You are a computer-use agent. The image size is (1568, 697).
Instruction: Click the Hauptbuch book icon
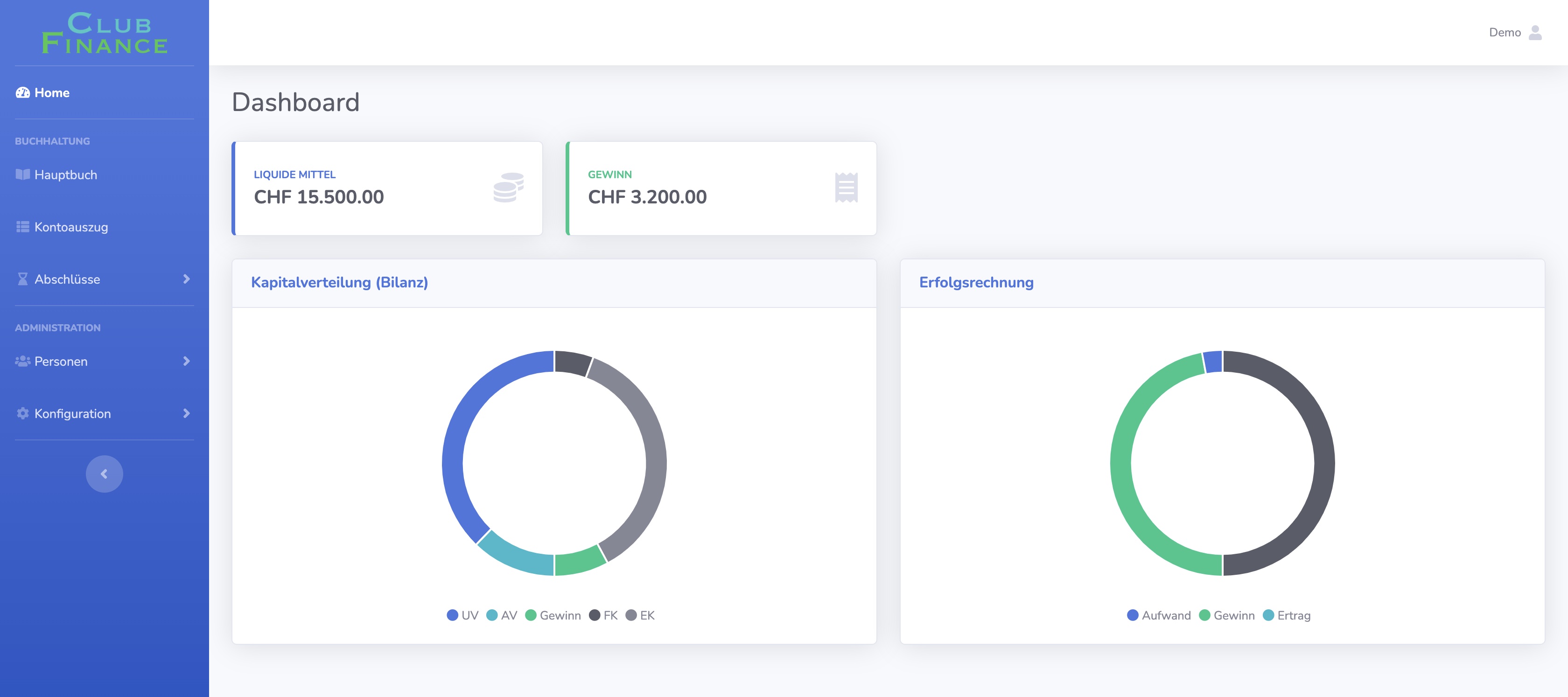pyautogui.click(x=22, y=174)
